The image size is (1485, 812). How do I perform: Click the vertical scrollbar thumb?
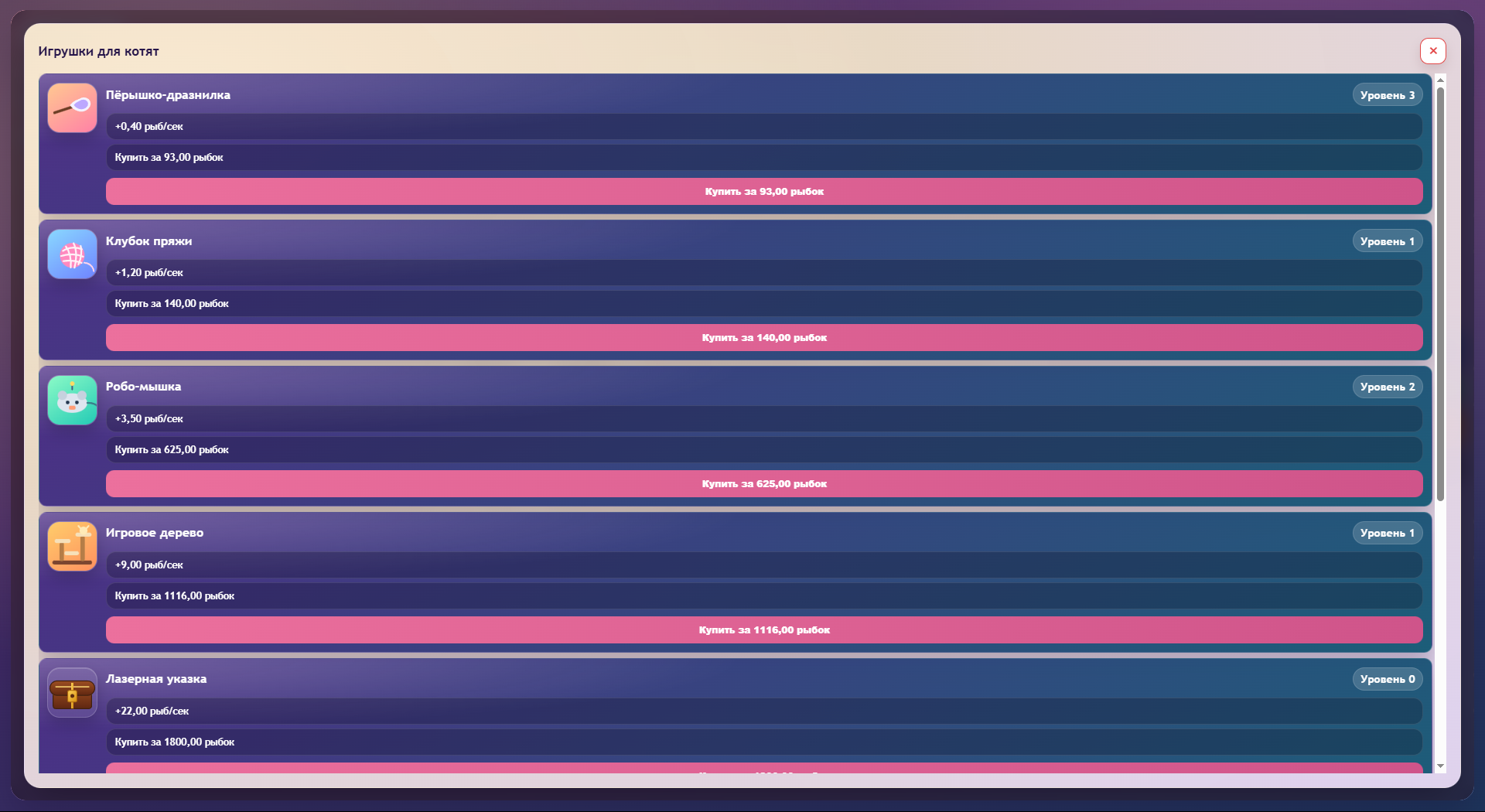point(1440,294)
